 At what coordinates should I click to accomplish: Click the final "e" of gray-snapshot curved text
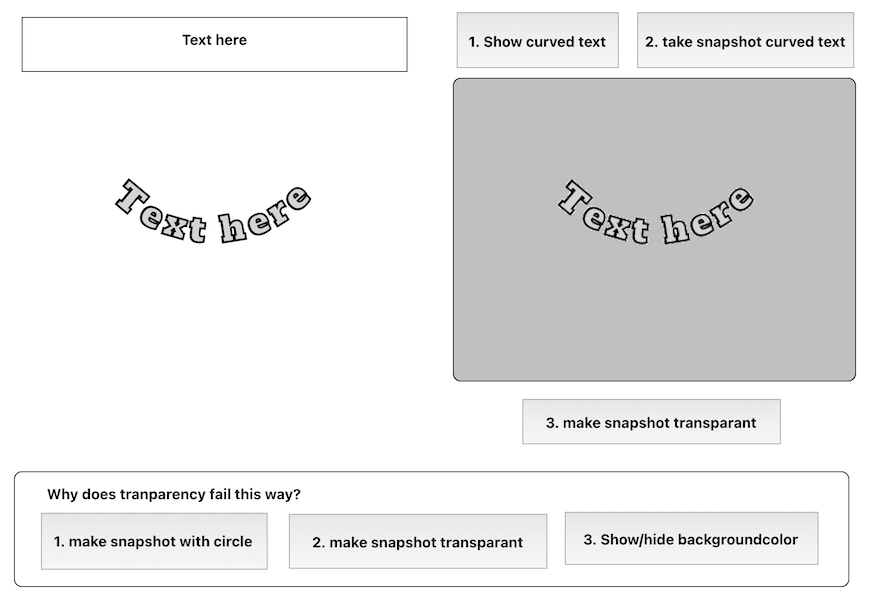[739, 198]
